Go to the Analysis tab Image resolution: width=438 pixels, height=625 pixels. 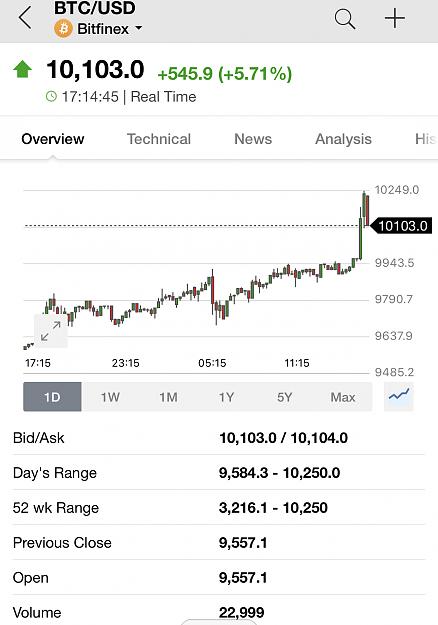(343, 139)
